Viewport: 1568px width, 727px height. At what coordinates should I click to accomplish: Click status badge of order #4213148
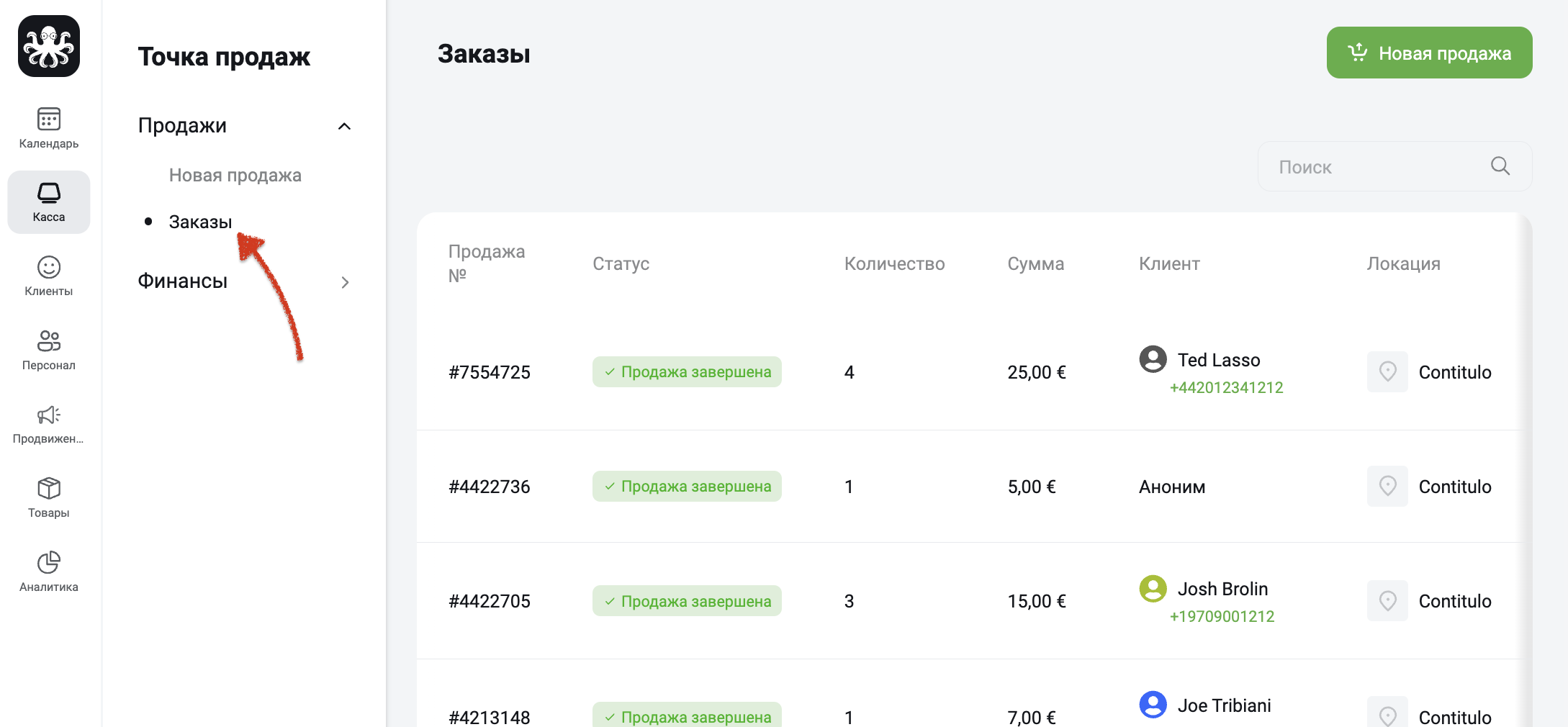(687, 715)
